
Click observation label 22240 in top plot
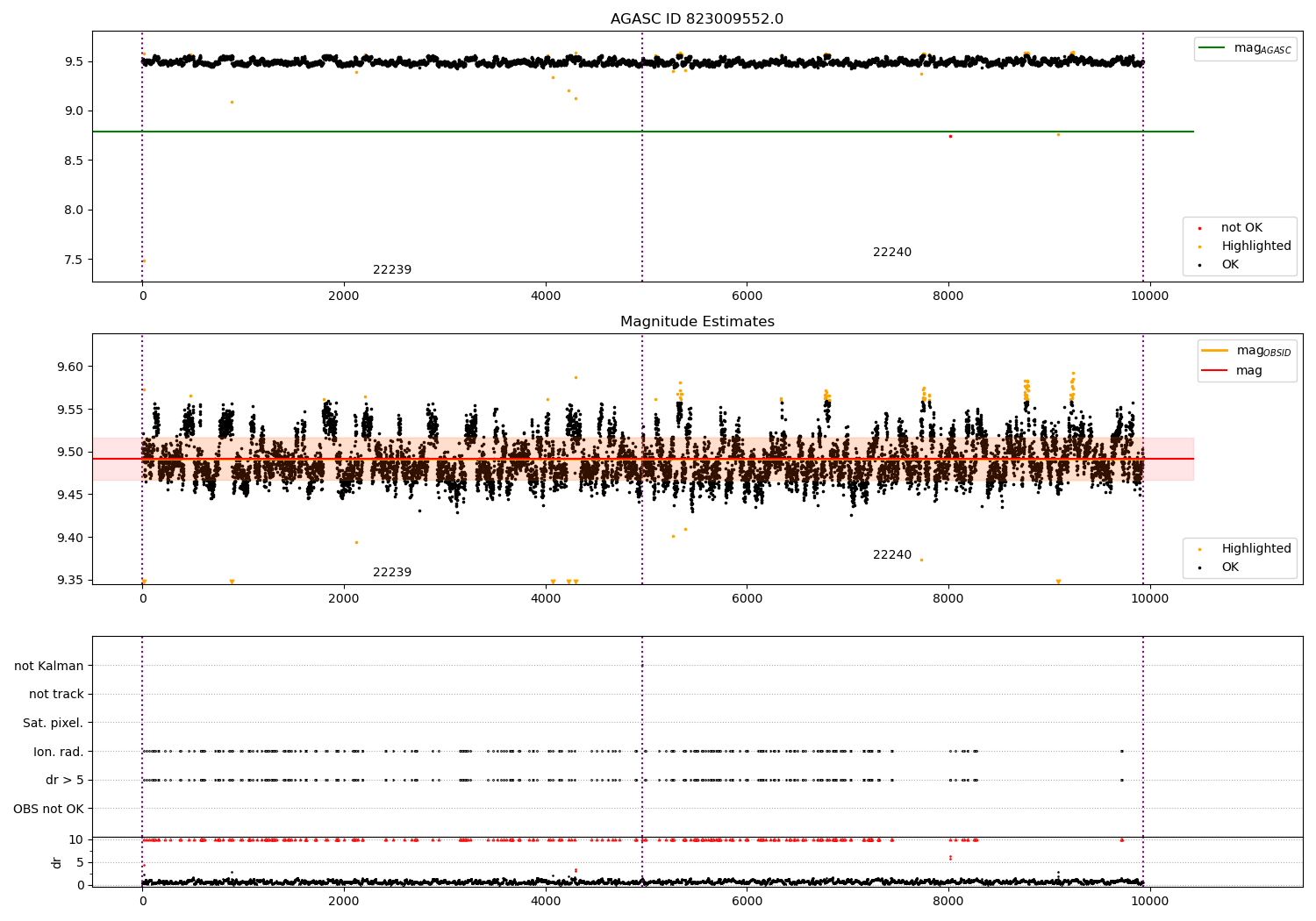click(x=892, y=253)
